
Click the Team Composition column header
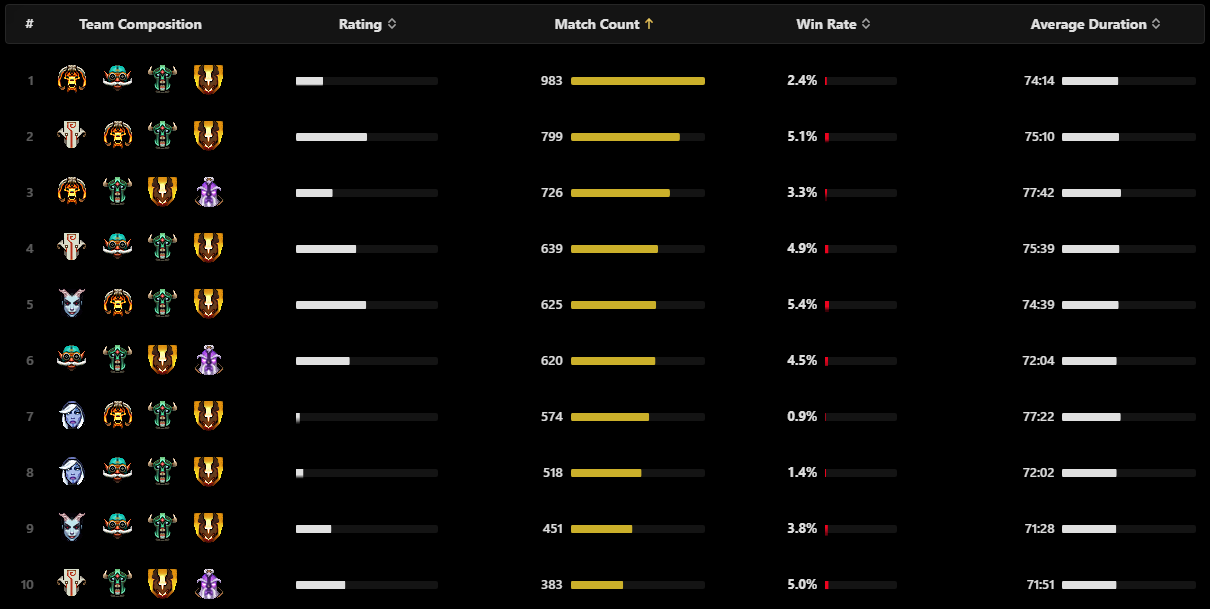[x=140, y=24]
